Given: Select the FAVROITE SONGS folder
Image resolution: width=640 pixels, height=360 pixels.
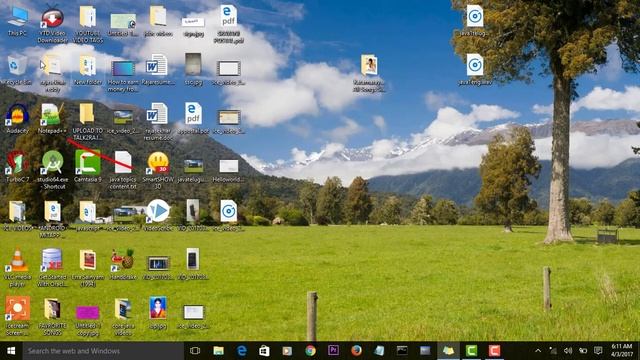Looking at the screenshot, I should click(52, 316).
